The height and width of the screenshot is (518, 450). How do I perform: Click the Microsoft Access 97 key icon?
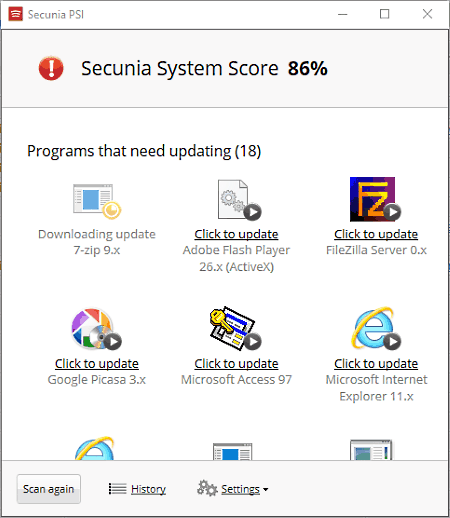236,328
